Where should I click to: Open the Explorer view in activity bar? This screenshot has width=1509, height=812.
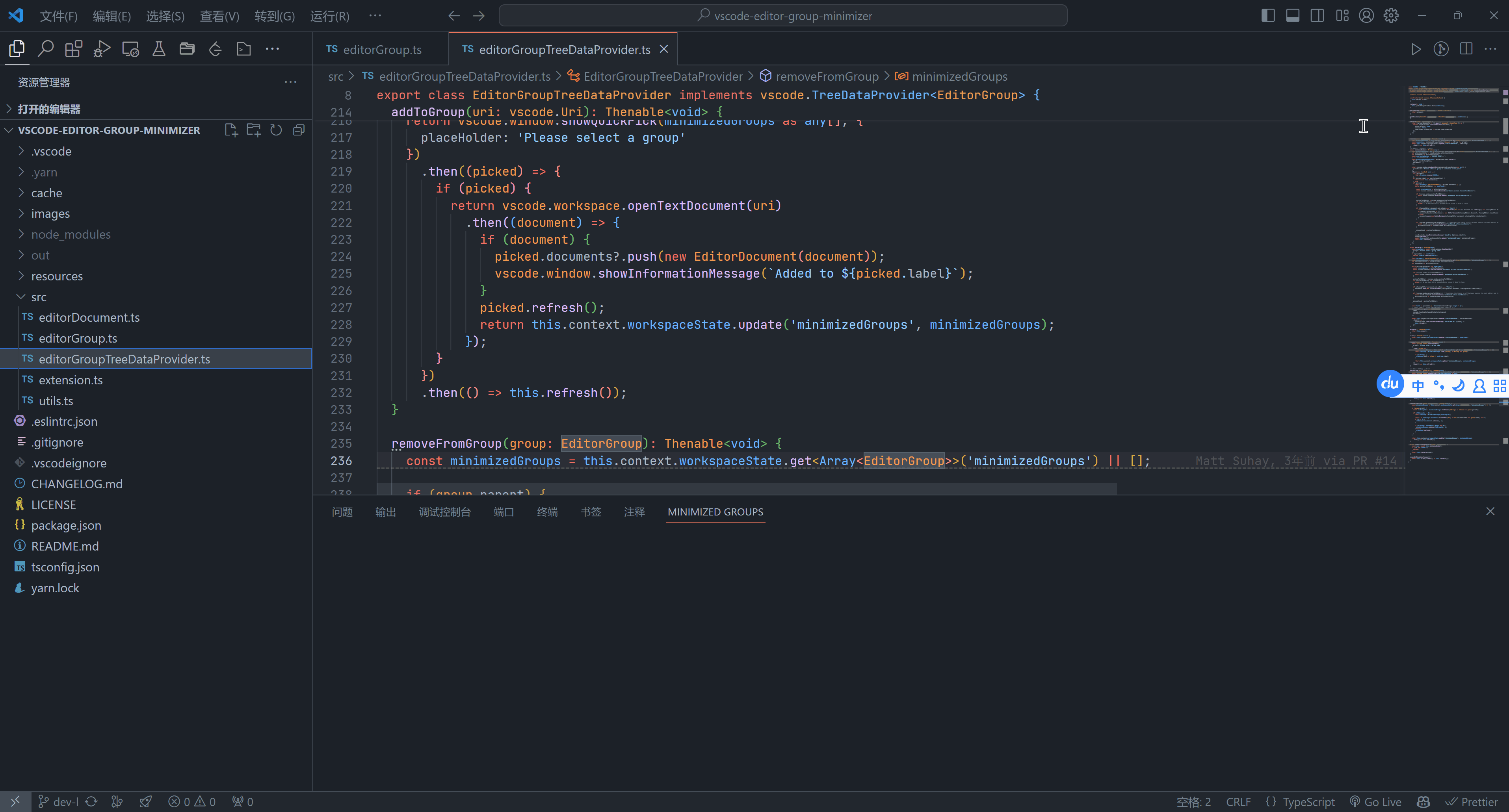pyautogui.click(x=17, y=48)
